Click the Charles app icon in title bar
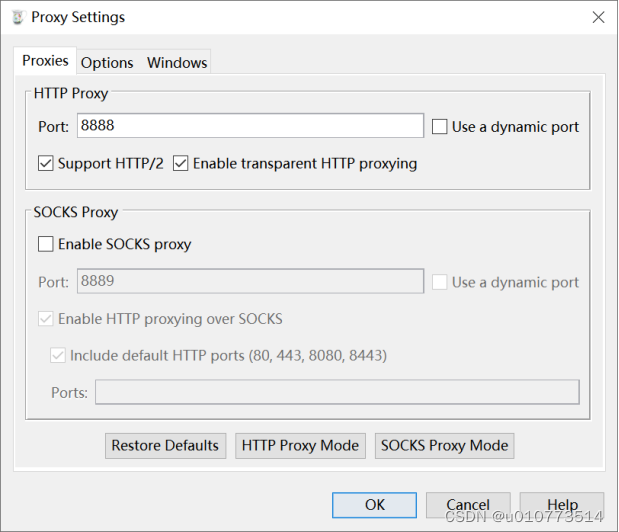 click(17, 17)
